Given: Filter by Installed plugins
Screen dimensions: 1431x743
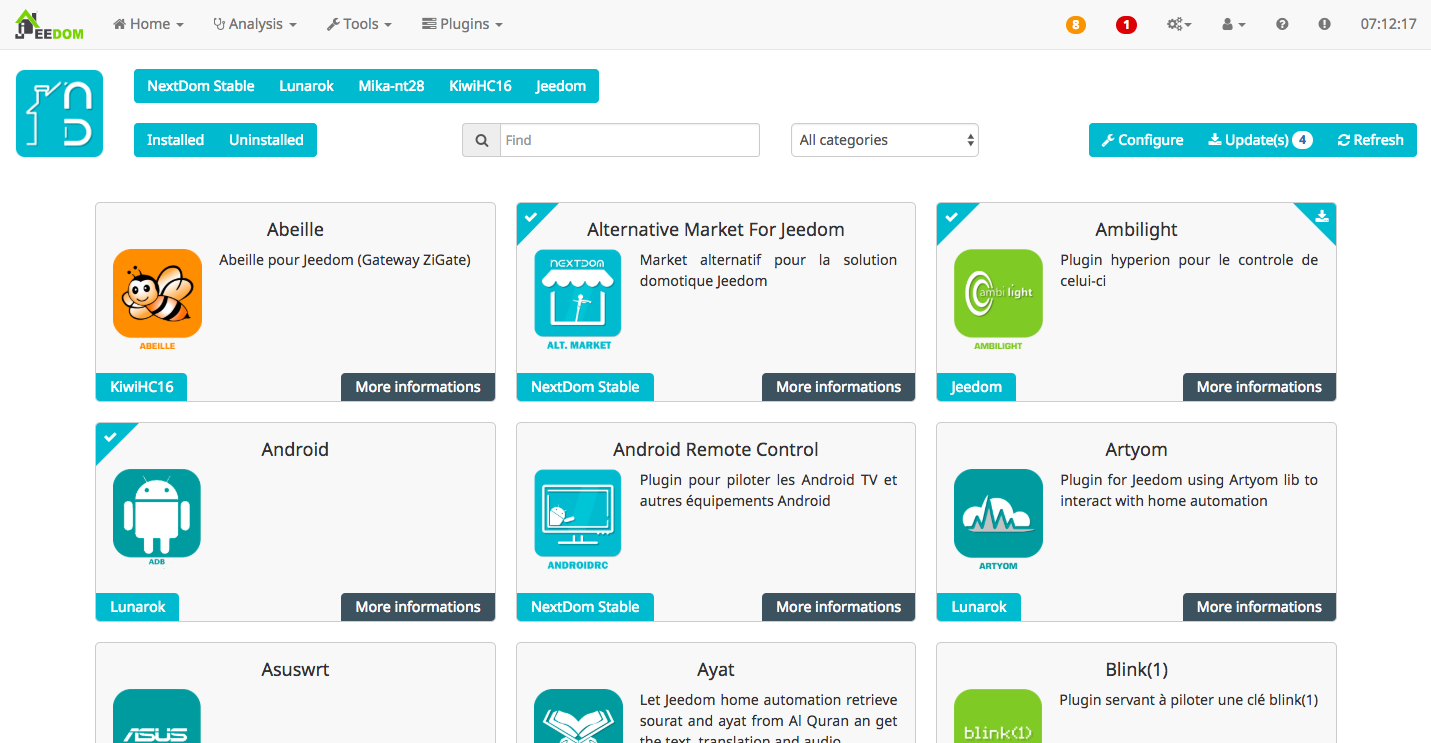Looking at the screenshot, I should click(x=176, y=140).
